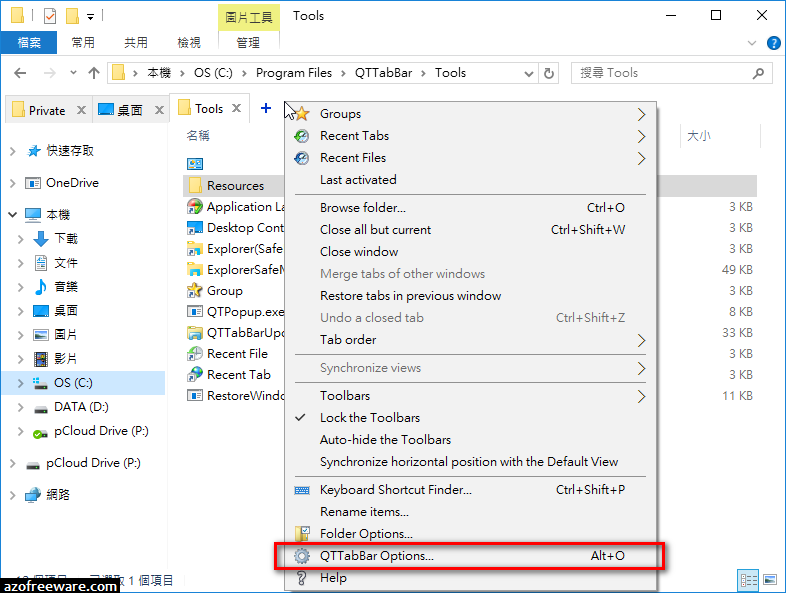Go up one folder level arrow

tap(94, 73)
